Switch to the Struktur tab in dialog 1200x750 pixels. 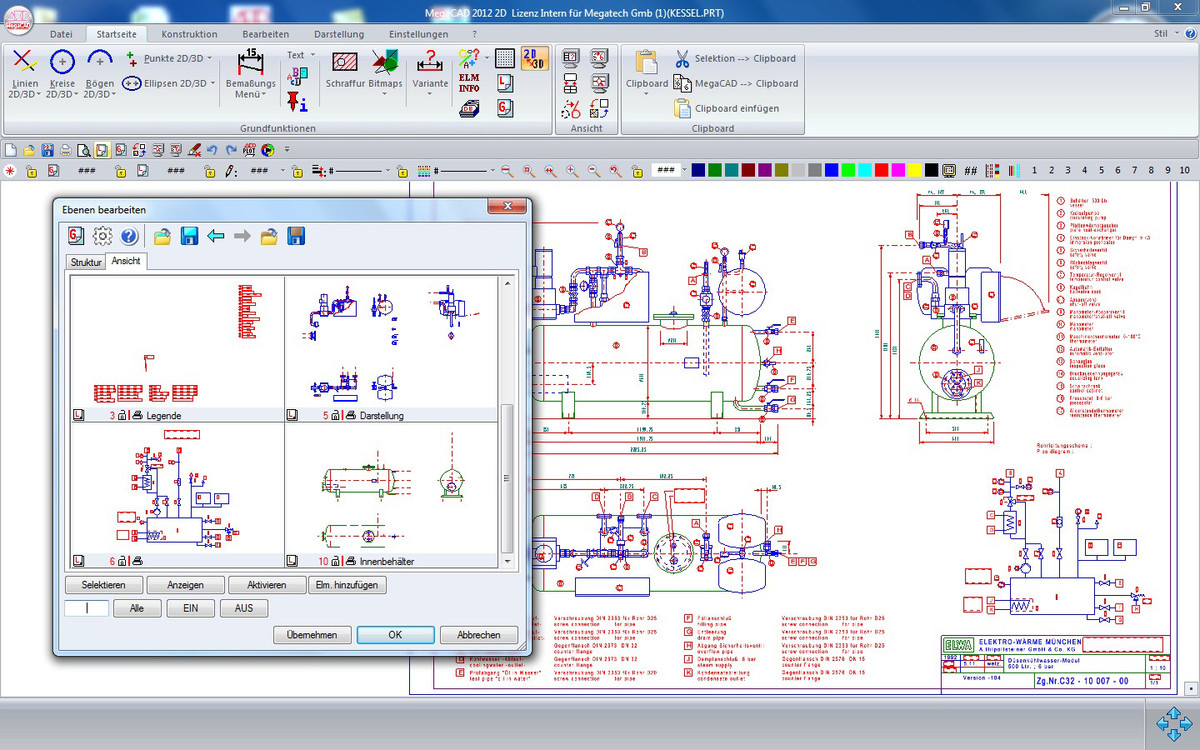coord(86,262)
